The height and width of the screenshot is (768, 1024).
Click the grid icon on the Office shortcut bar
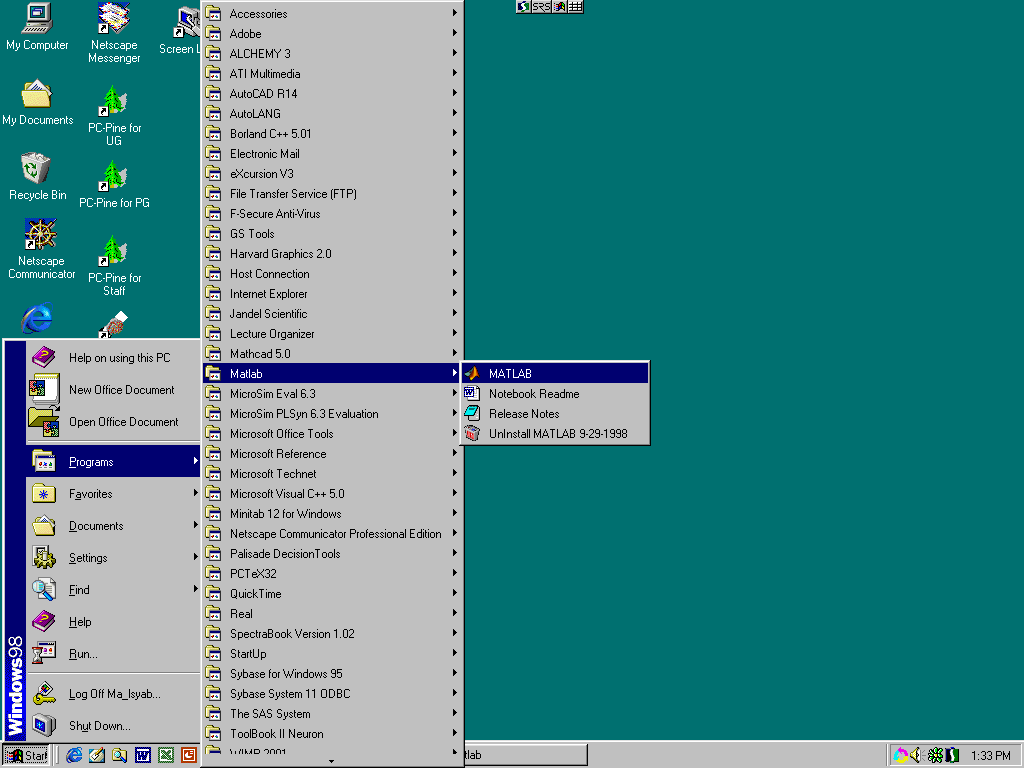(x=578, y=7)
